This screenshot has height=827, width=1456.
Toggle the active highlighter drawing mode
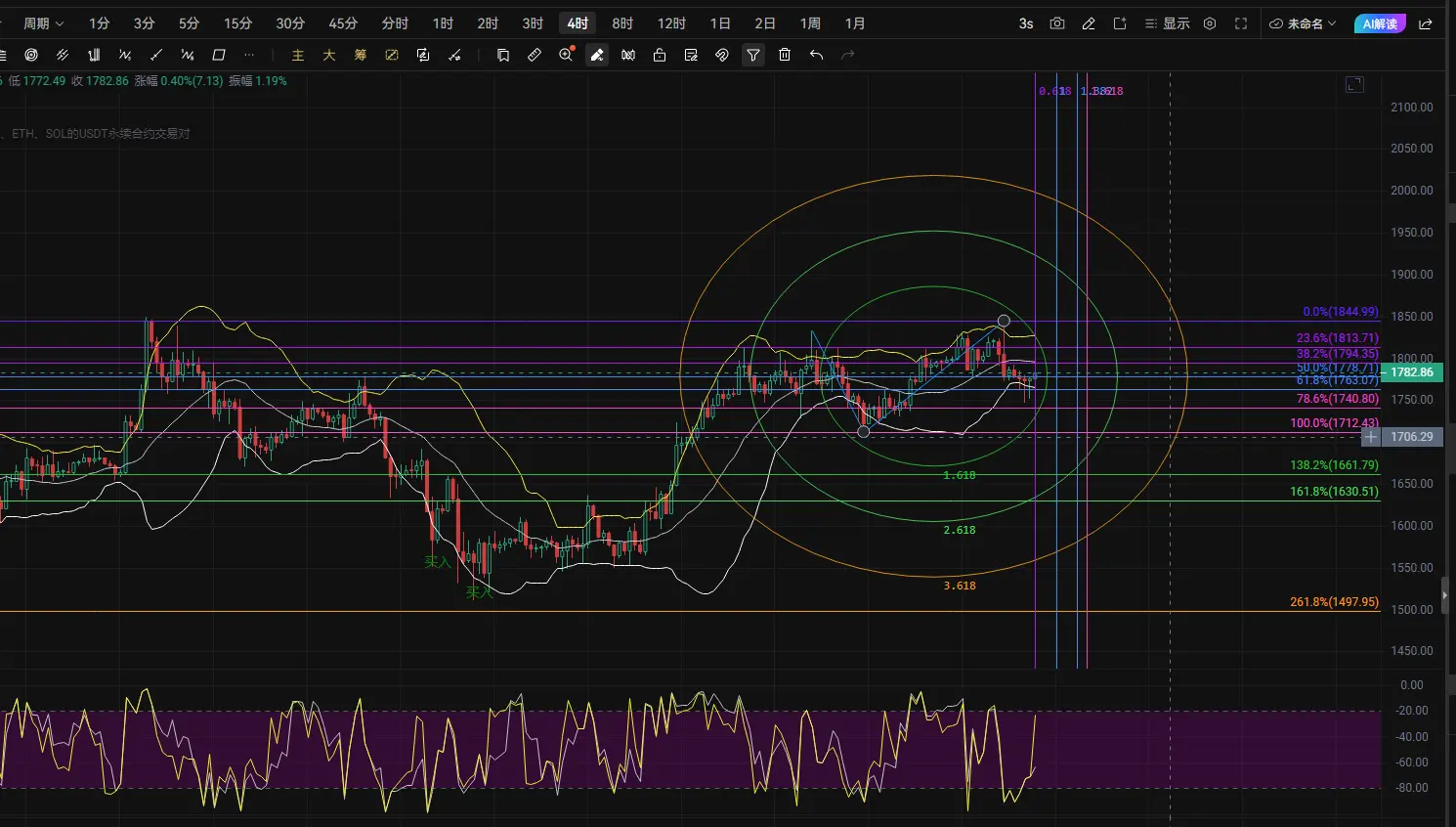point(597,56)
